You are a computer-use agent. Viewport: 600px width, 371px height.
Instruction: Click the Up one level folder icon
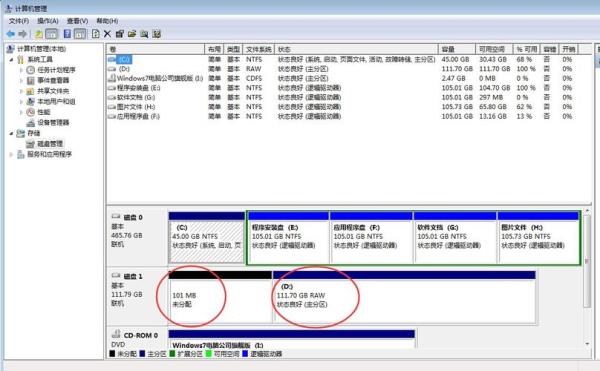point(39,34)
